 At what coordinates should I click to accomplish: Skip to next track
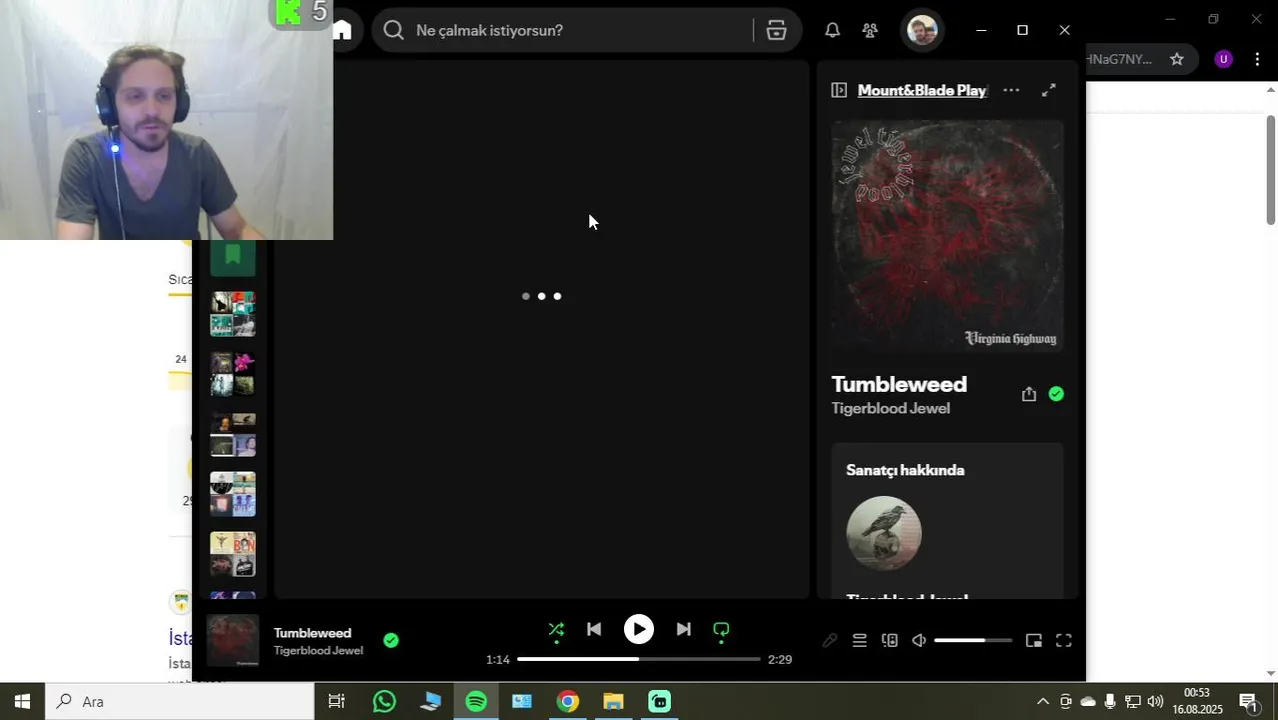(683, 630)
